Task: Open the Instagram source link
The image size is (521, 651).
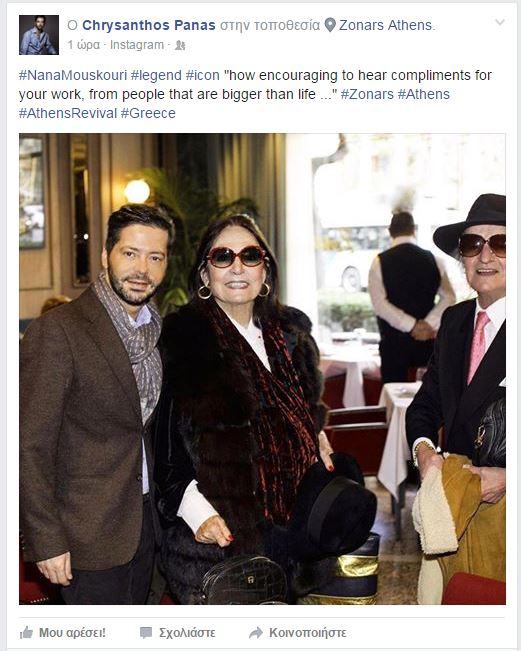Action: 137,45
